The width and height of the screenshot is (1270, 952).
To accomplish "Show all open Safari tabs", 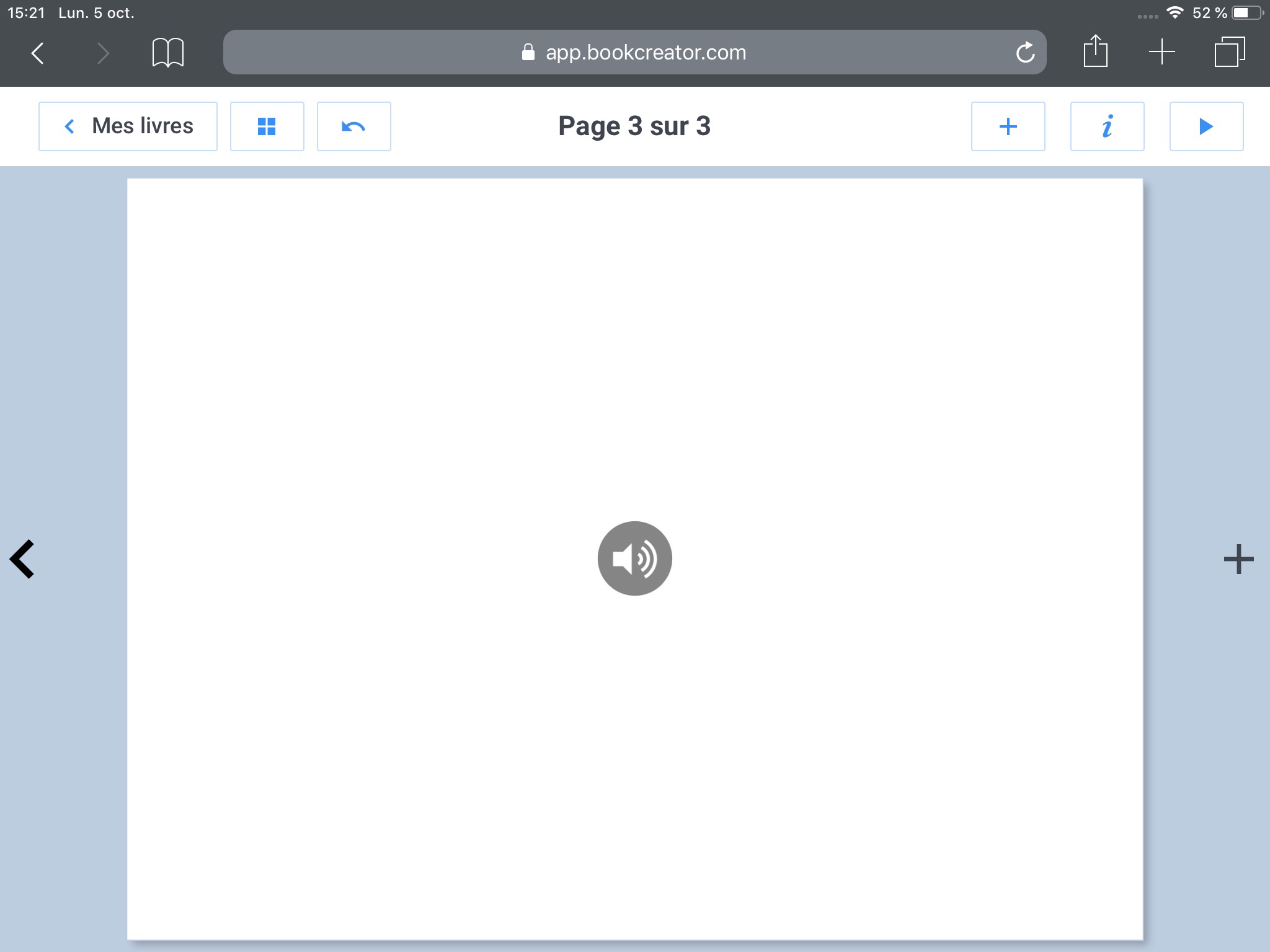I will 1229,52.
